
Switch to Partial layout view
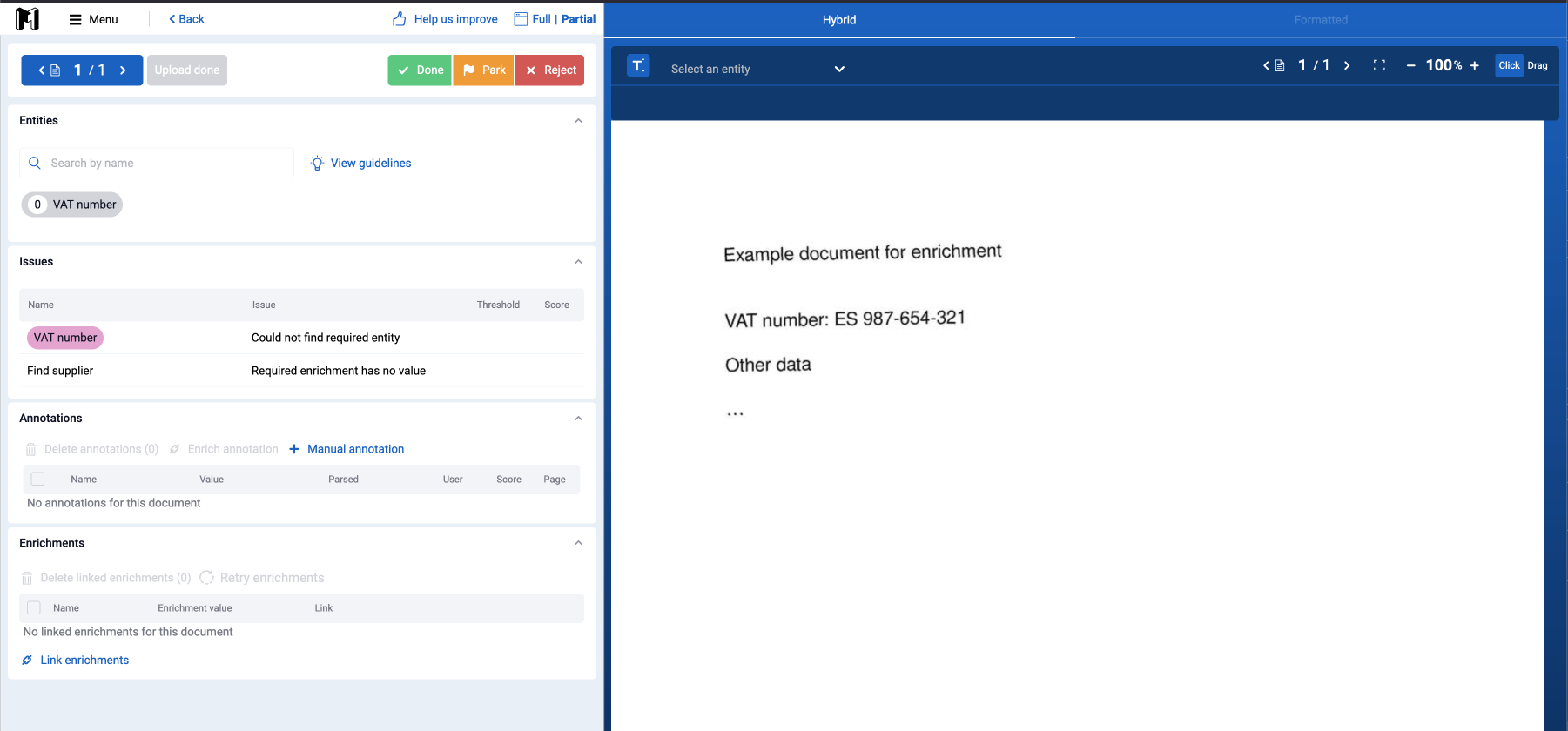coord(578,19)
